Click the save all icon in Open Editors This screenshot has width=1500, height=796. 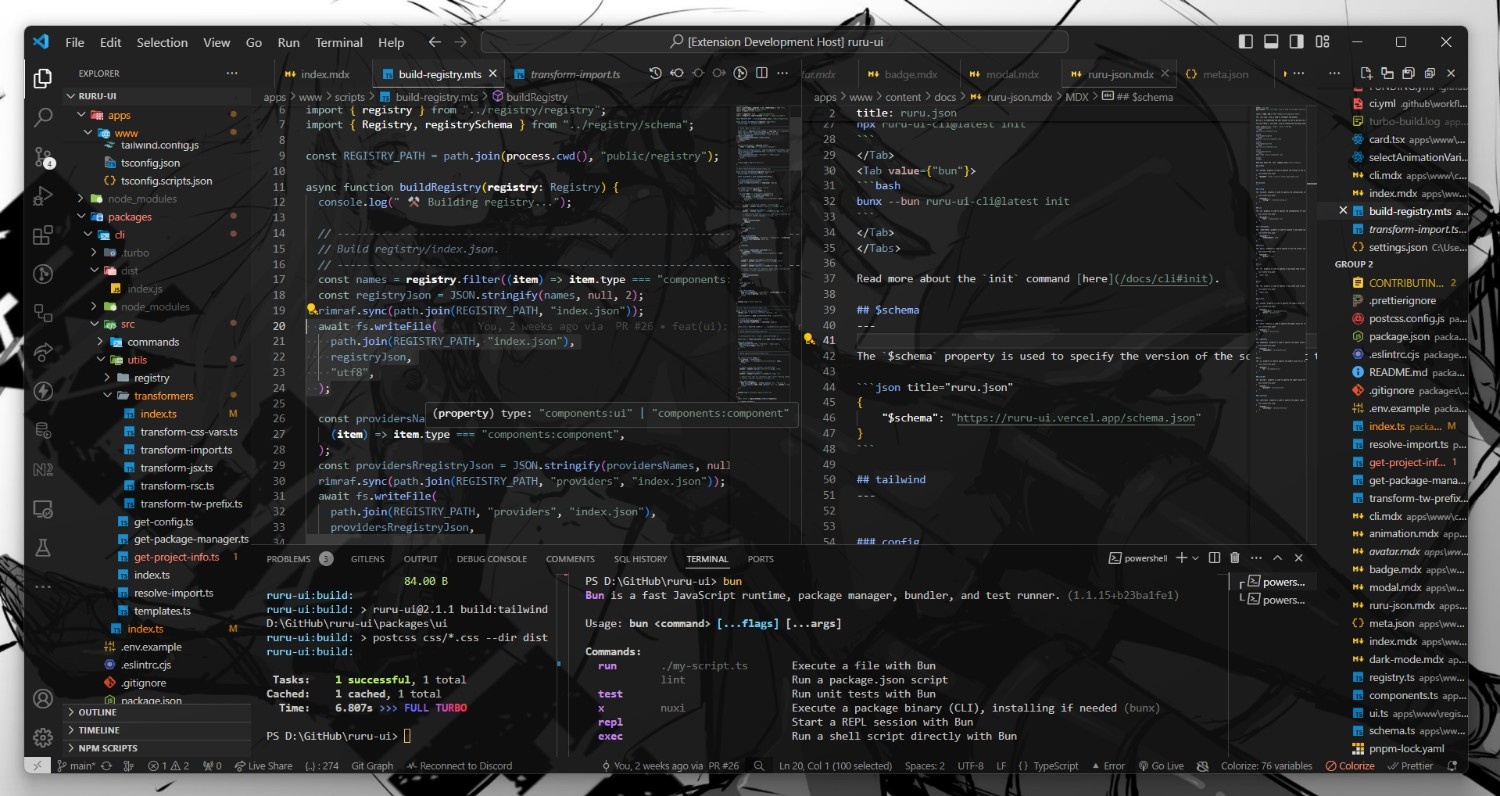click(x=1408, y=73)
